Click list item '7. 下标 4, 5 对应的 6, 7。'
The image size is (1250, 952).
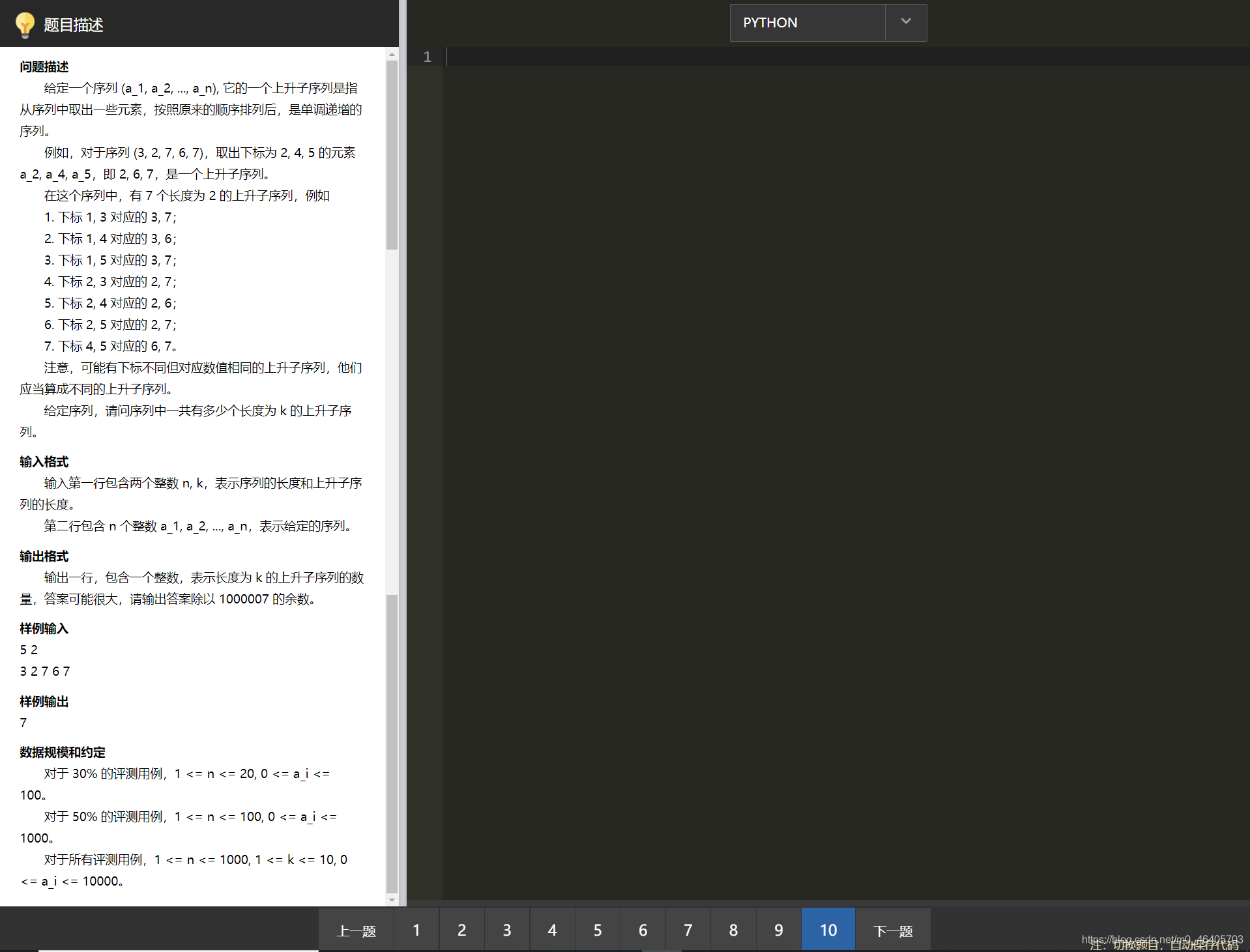coord(110,346)
